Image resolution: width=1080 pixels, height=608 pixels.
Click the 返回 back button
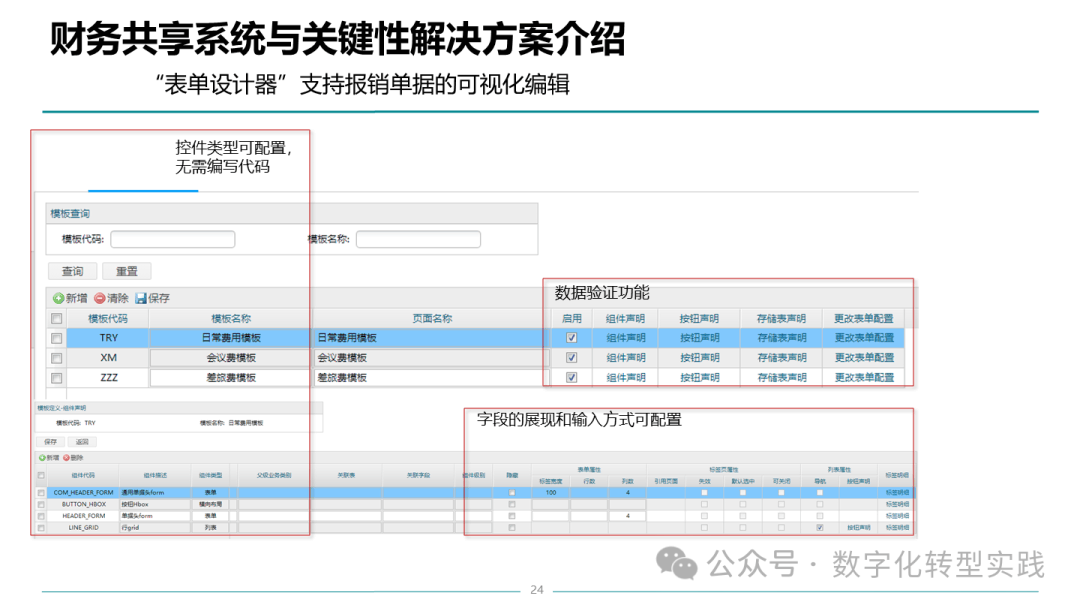(x=82, y=442)
